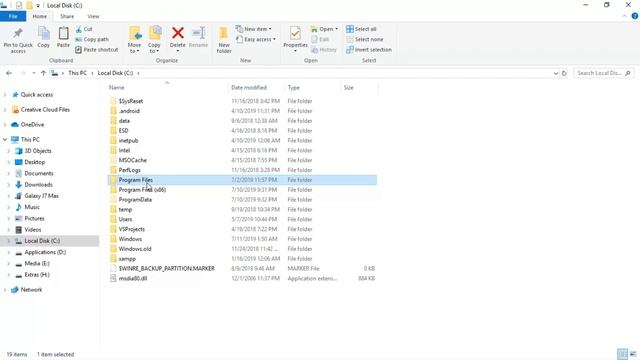Select the Users folder
The width and height of the screenshot is (640, 360).
click(x=242, y=219)
